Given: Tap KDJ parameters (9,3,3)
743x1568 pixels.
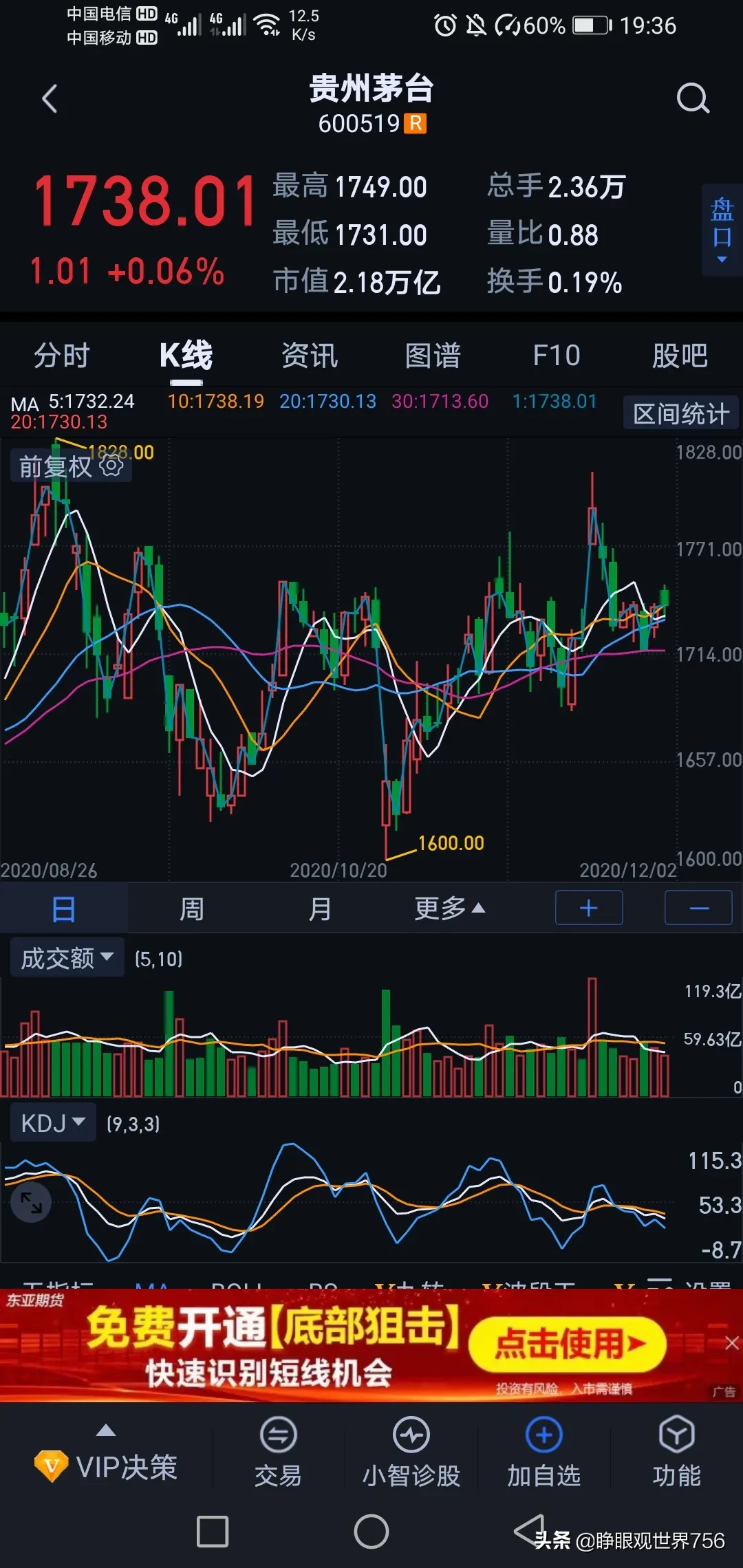Looking at the screenshot, I should pyautogui.click(x=133, y=1124).
